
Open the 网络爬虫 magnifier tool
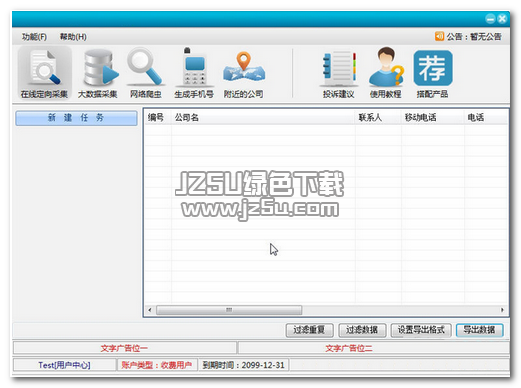click(x=146, y=73)
